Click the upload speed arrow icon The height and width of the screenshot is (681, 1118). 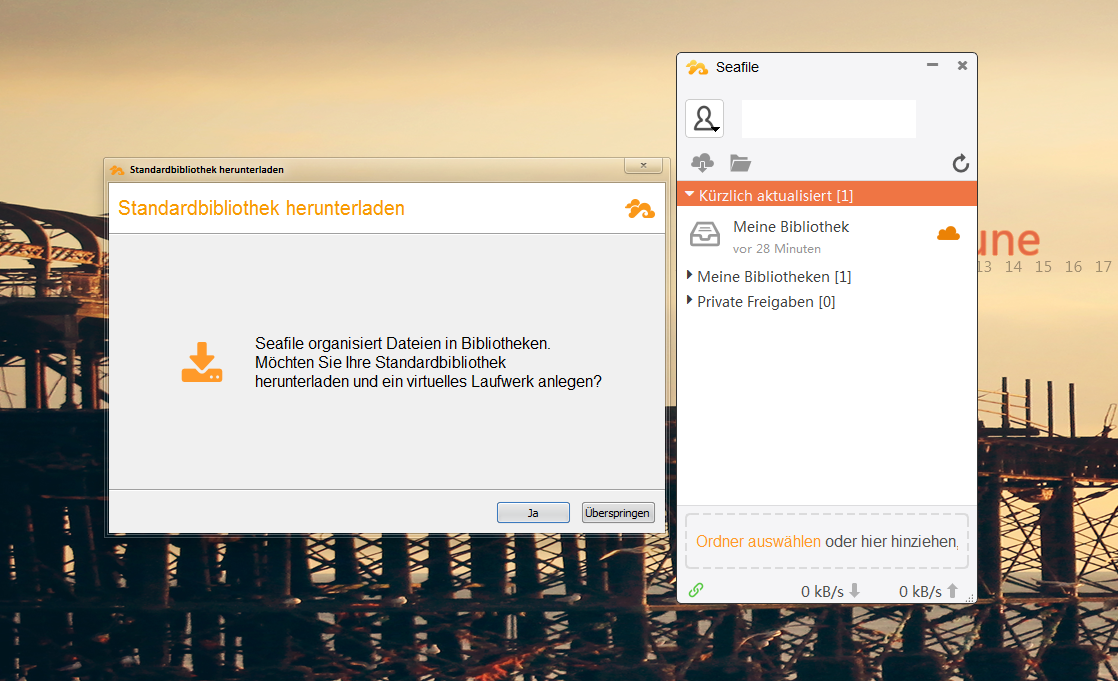953,590
